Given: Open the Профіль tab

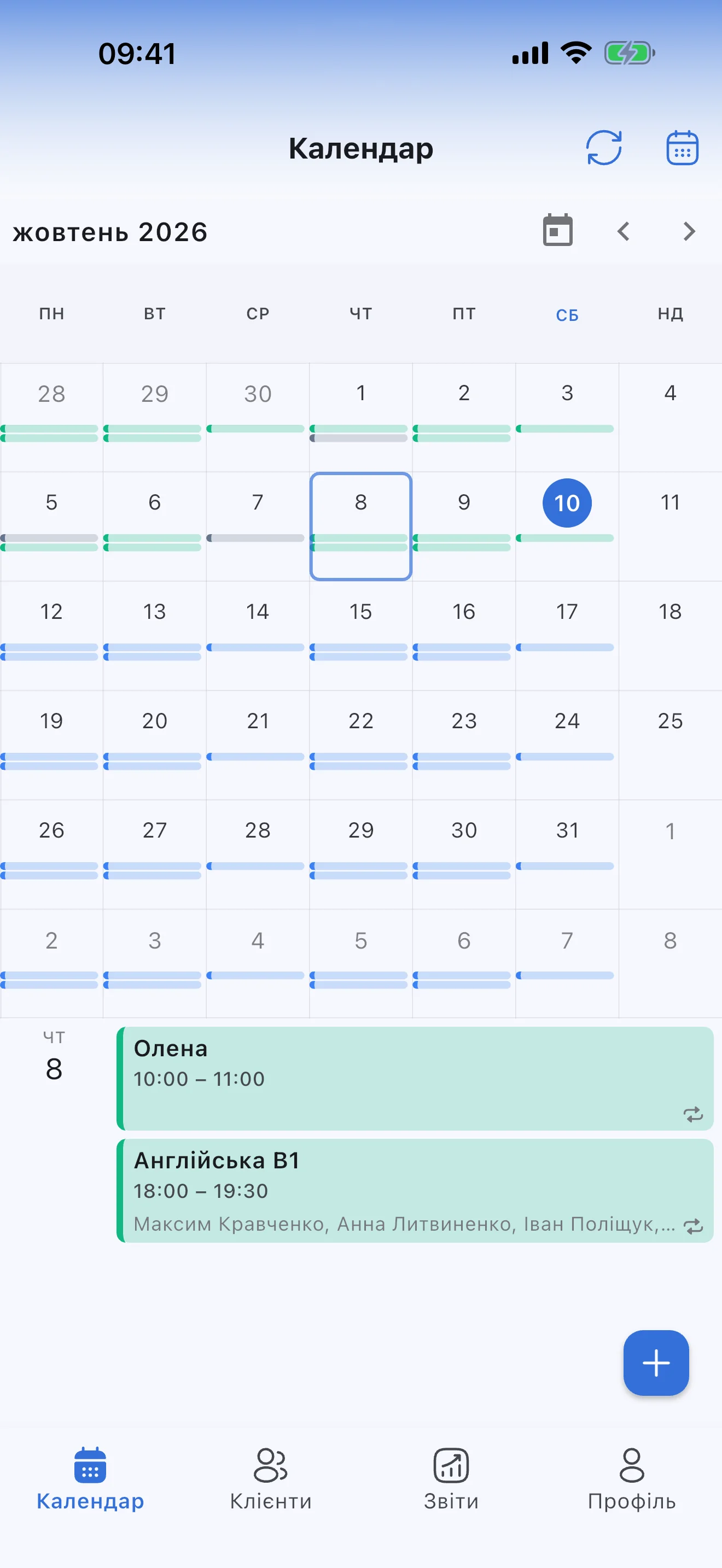Looking at the screenshot, I should (631, 1478).
